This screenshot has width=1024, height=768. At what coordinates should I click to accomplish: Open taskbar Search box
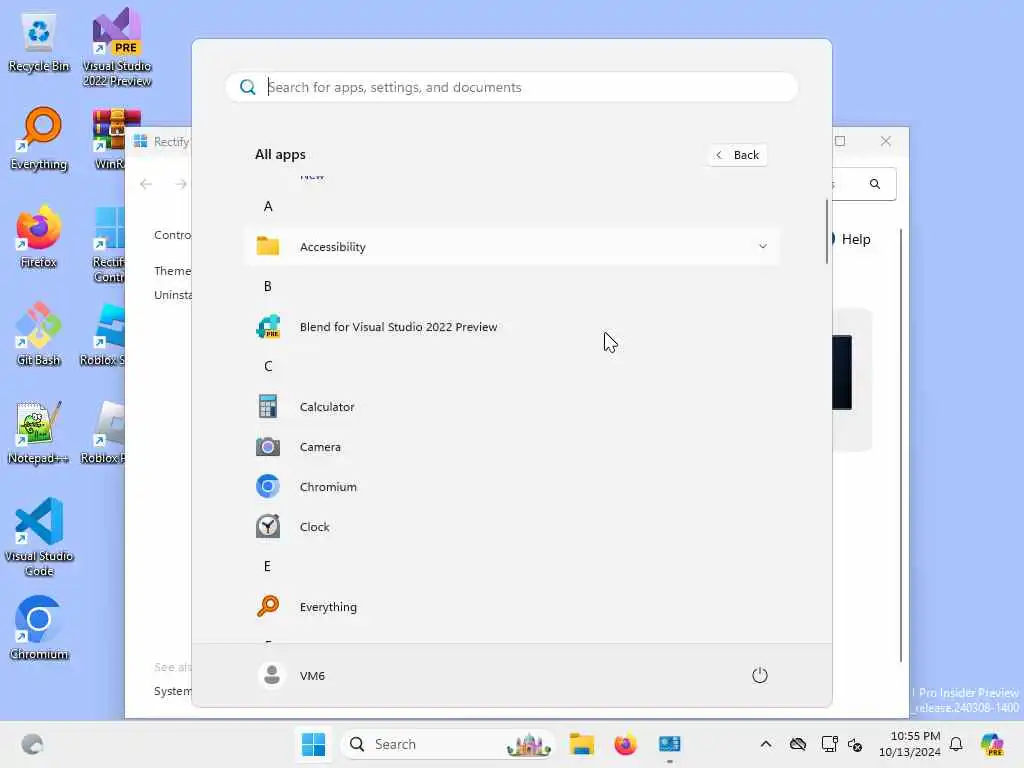(448, 744)
